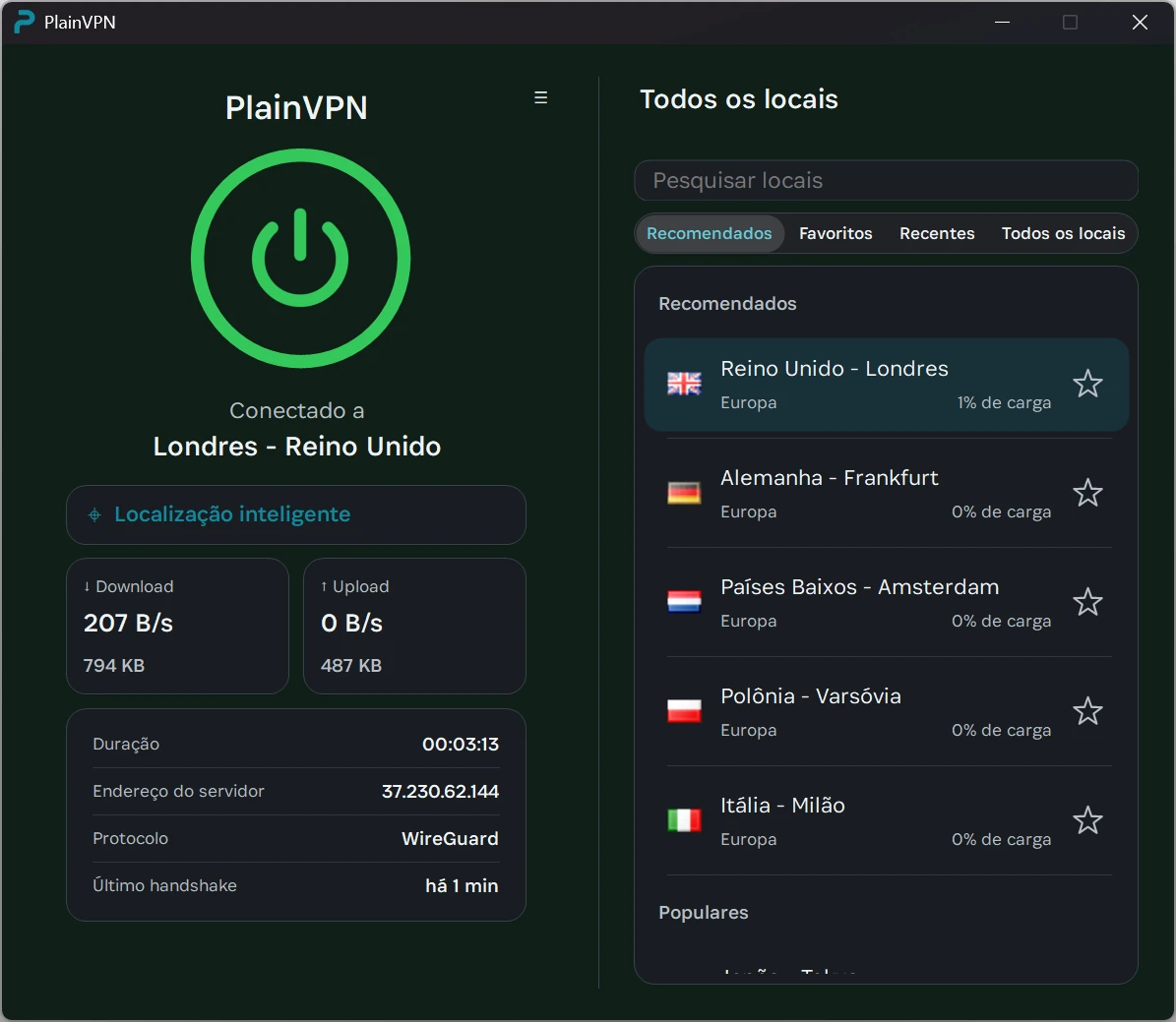
Task: Click the Recomendados section heading
Action: click(x=727, y=304)
